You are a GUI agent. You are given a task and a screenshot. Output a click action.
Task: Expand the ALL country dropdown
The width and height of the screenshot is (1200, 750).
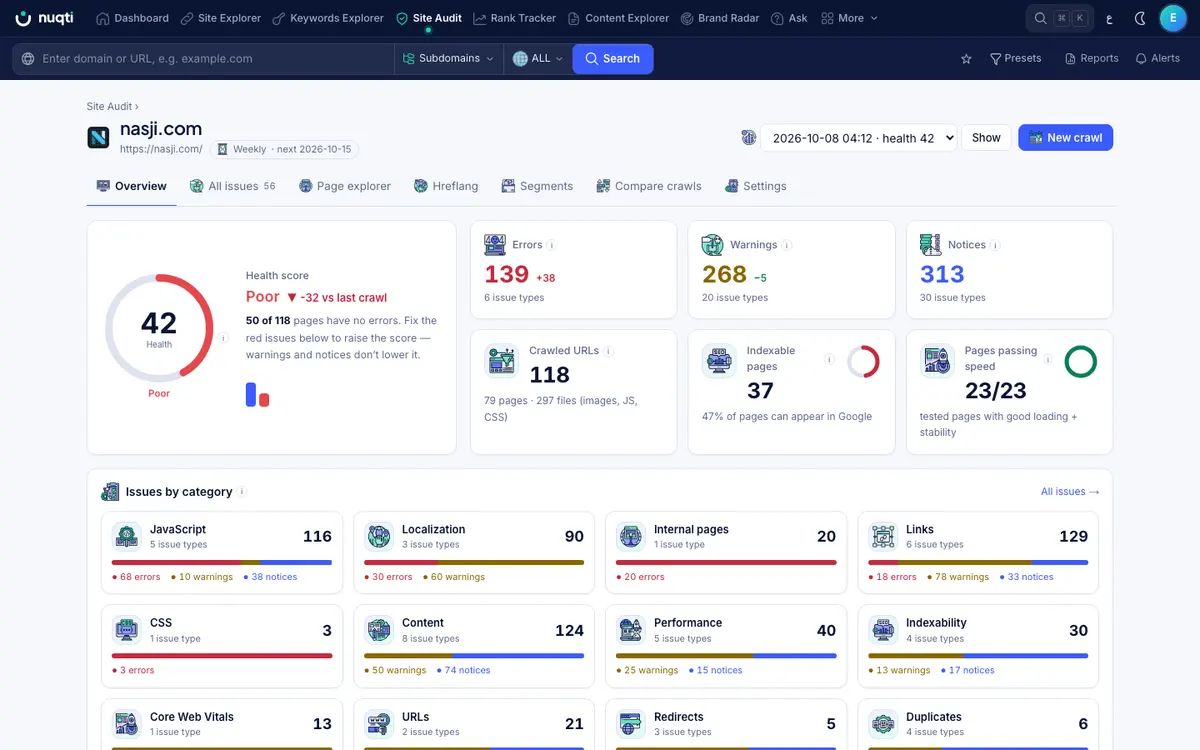(x=538, y=59)
